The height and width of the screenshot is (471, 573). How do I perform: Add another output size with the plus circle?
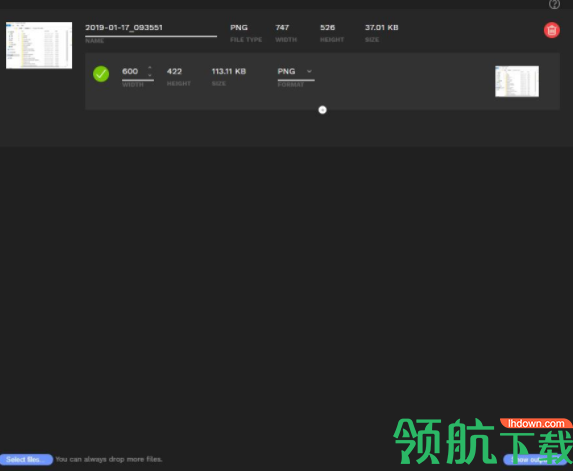pos(322,110)
